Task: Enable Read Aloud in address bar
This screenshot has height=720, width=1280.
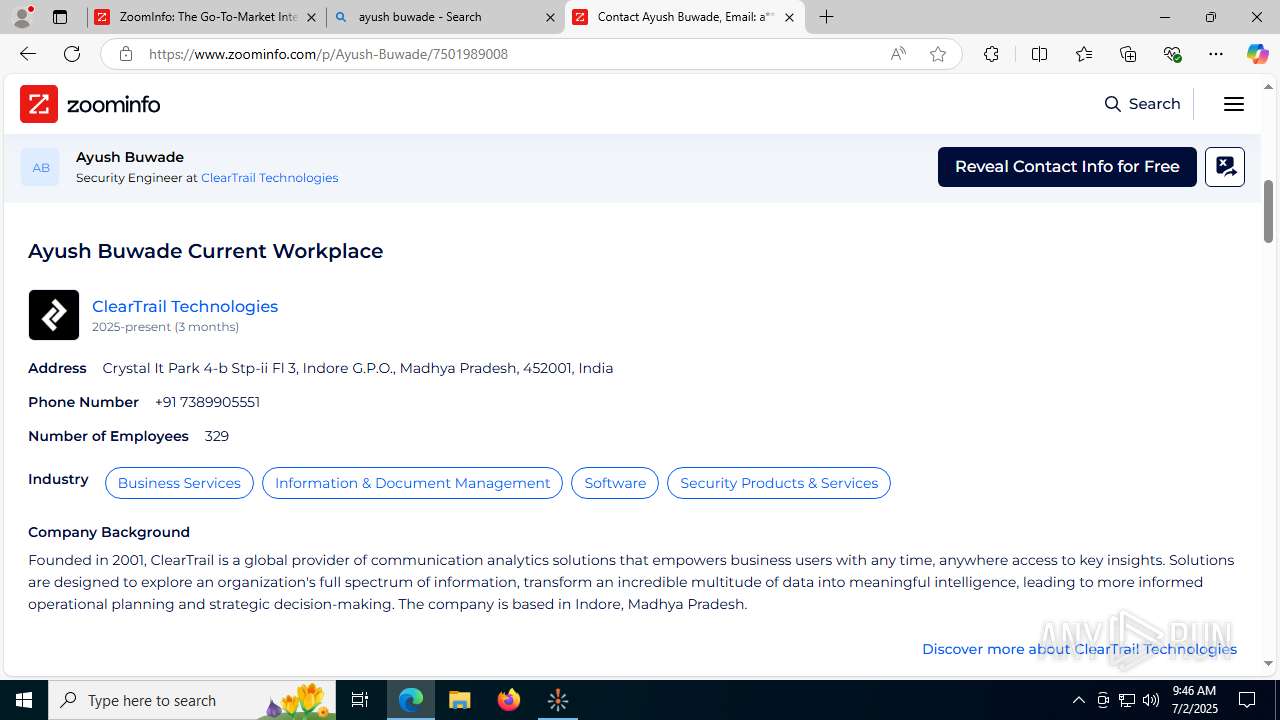Action: point(898,54)
